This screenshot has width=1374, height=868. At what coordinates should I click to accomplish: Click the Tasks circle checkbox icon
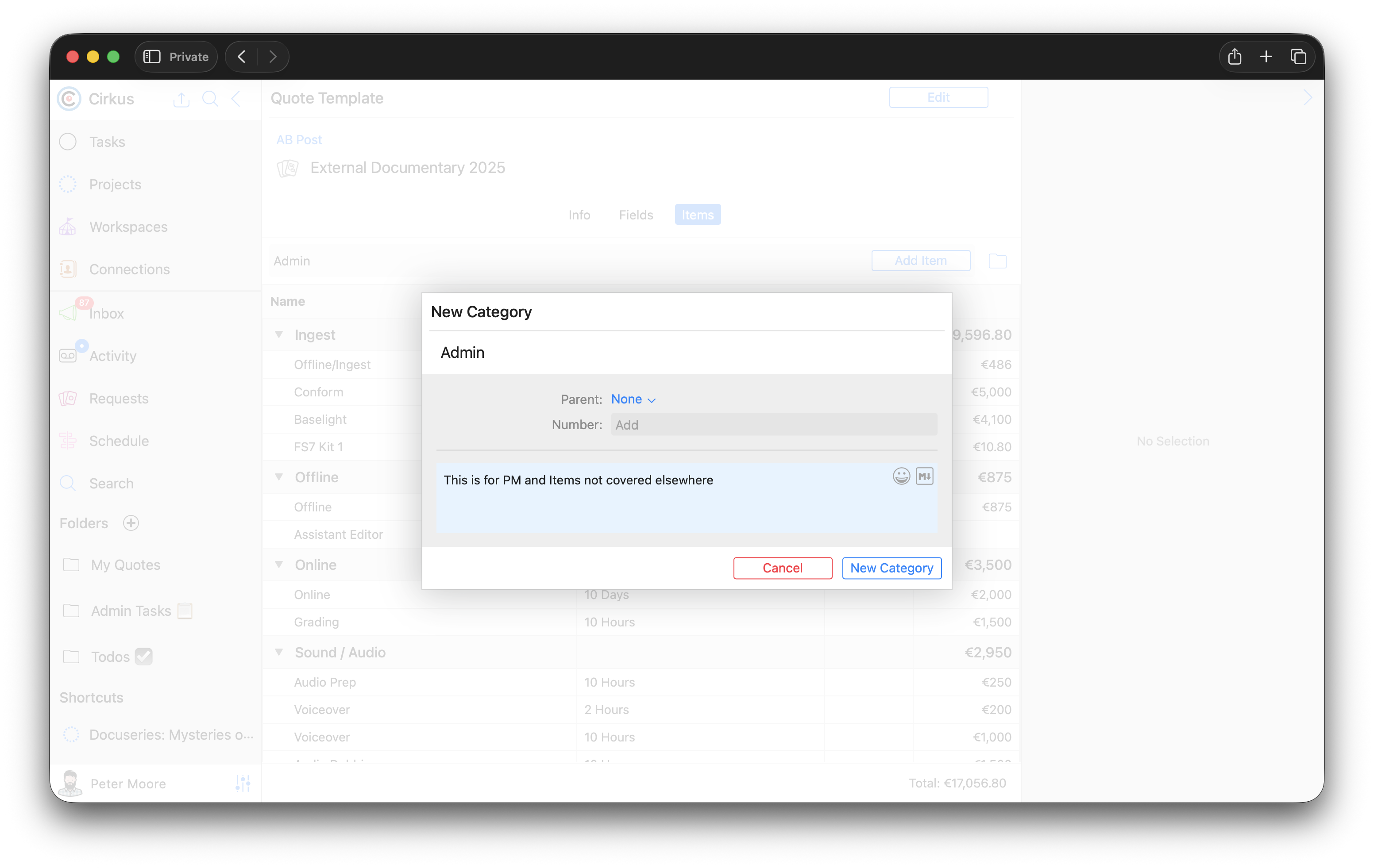coord(68,142)
